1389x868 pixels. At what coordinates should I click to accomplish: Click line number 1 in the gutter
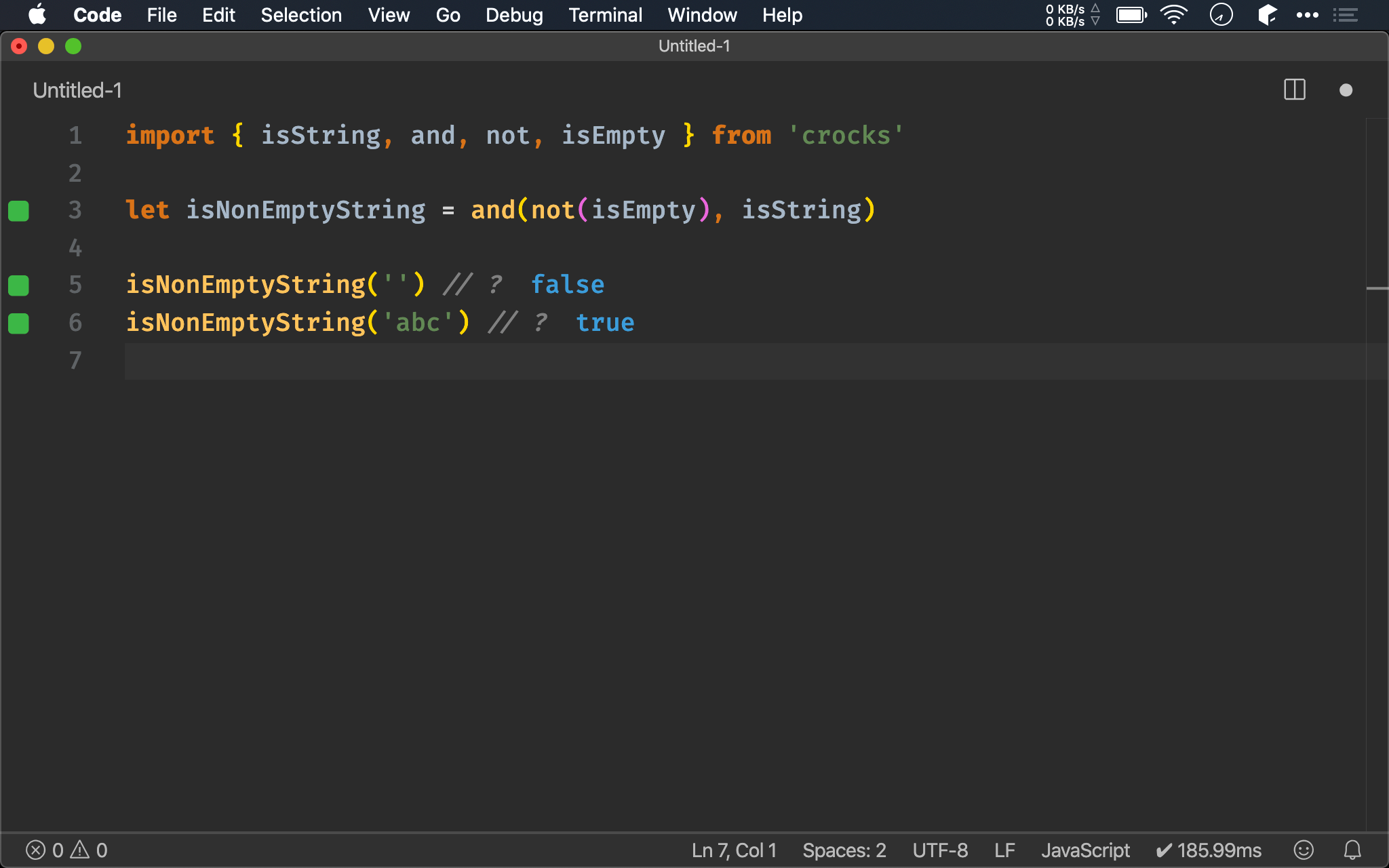pos(75,136)
